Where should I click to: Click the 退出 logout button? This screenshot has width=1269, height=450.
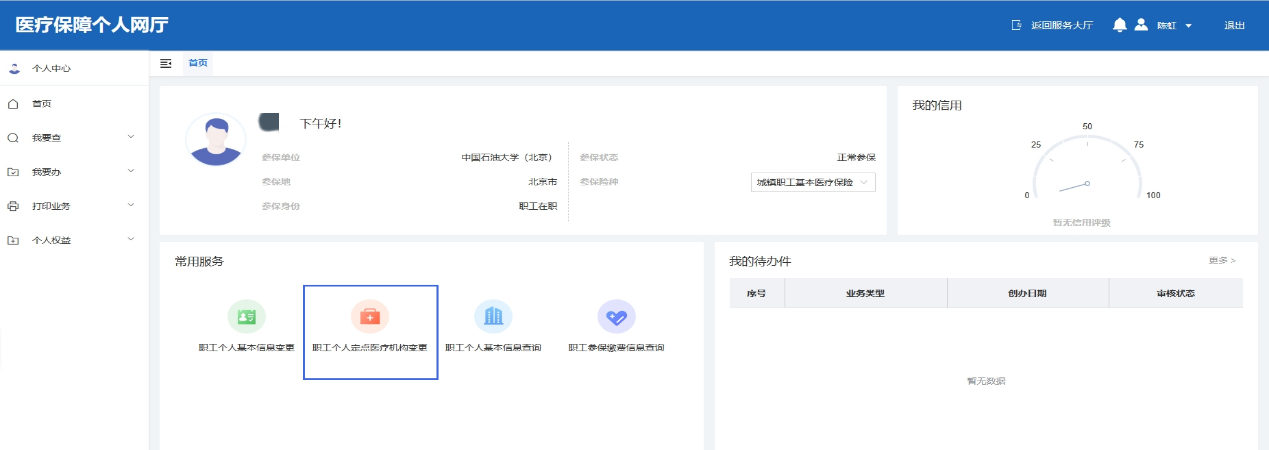pyautogui.click(x=1234, y=25)
